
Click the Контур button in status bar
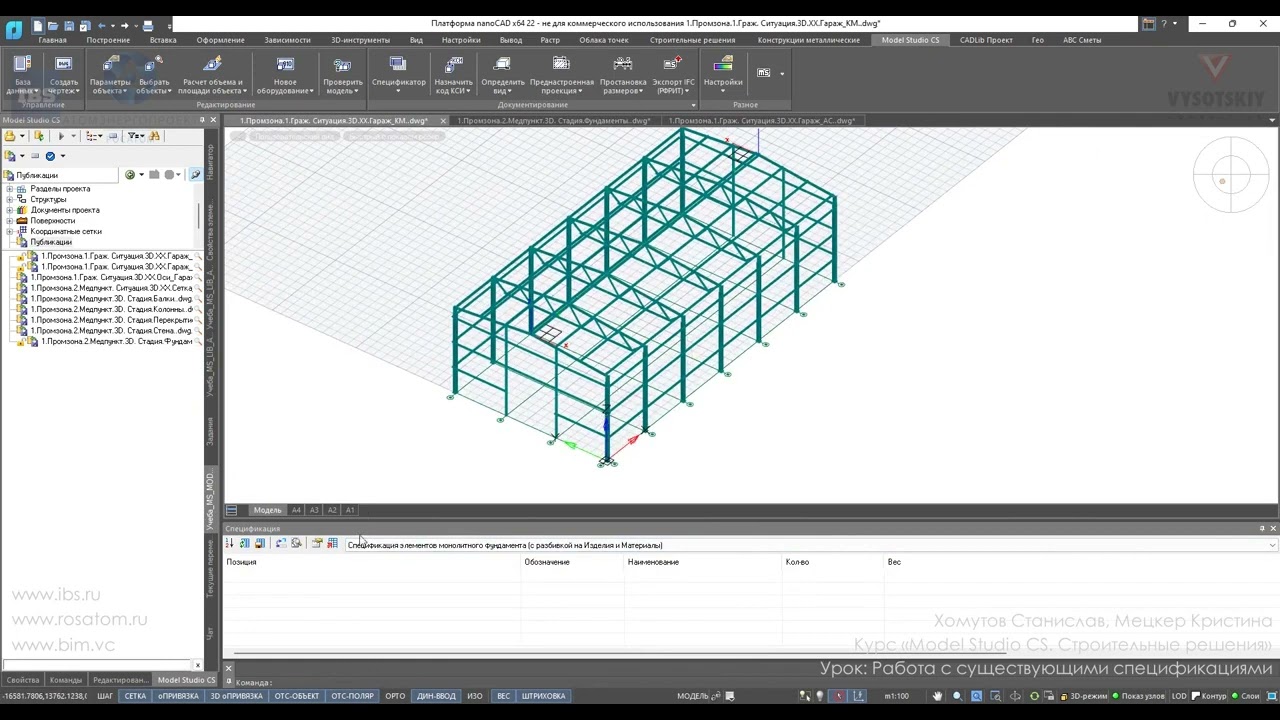pos(1209,696)
